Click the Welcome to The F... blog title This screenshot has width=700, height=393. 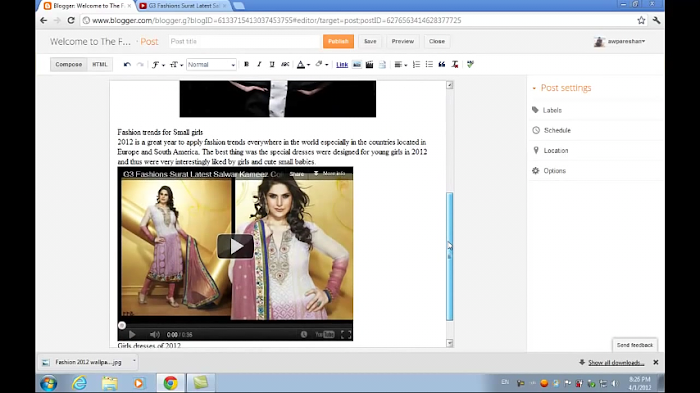(x=90, y=42)
